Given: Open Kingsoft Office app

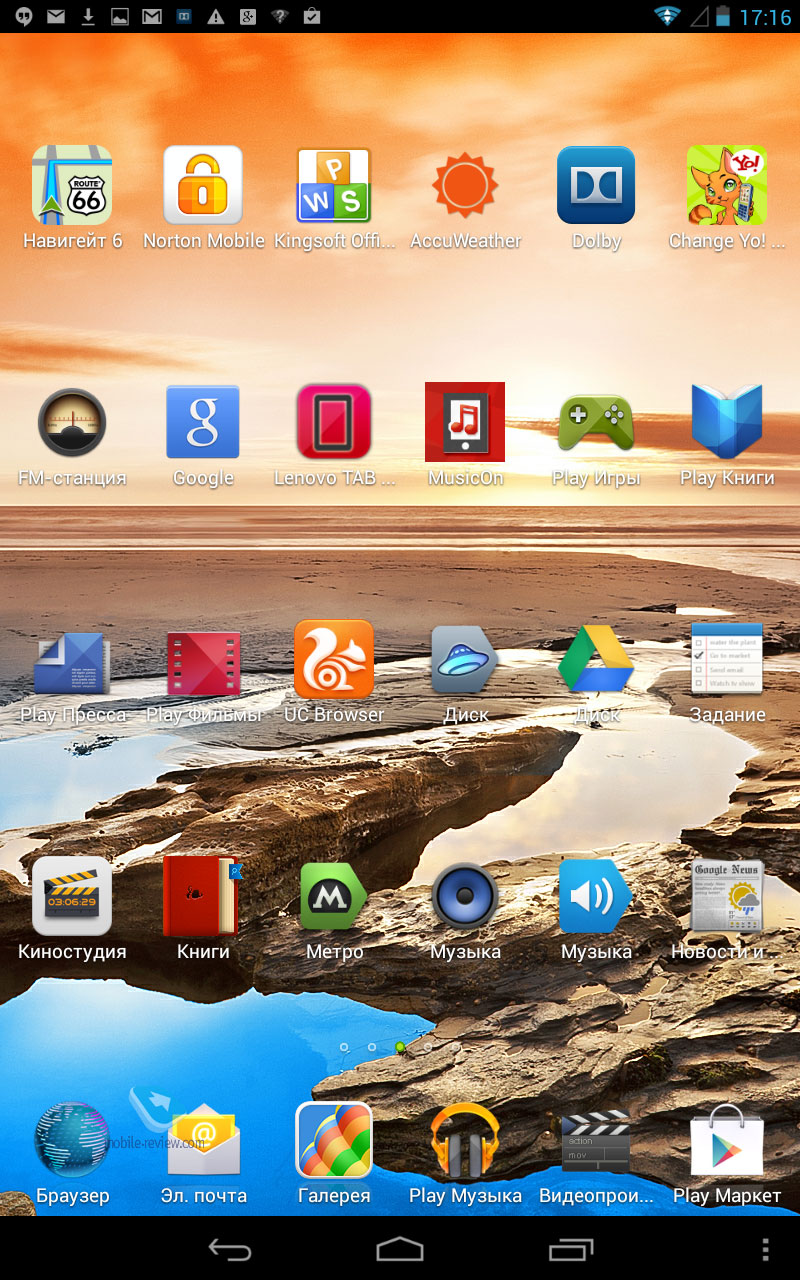Looking at the screenshot, I should (334, 186).
